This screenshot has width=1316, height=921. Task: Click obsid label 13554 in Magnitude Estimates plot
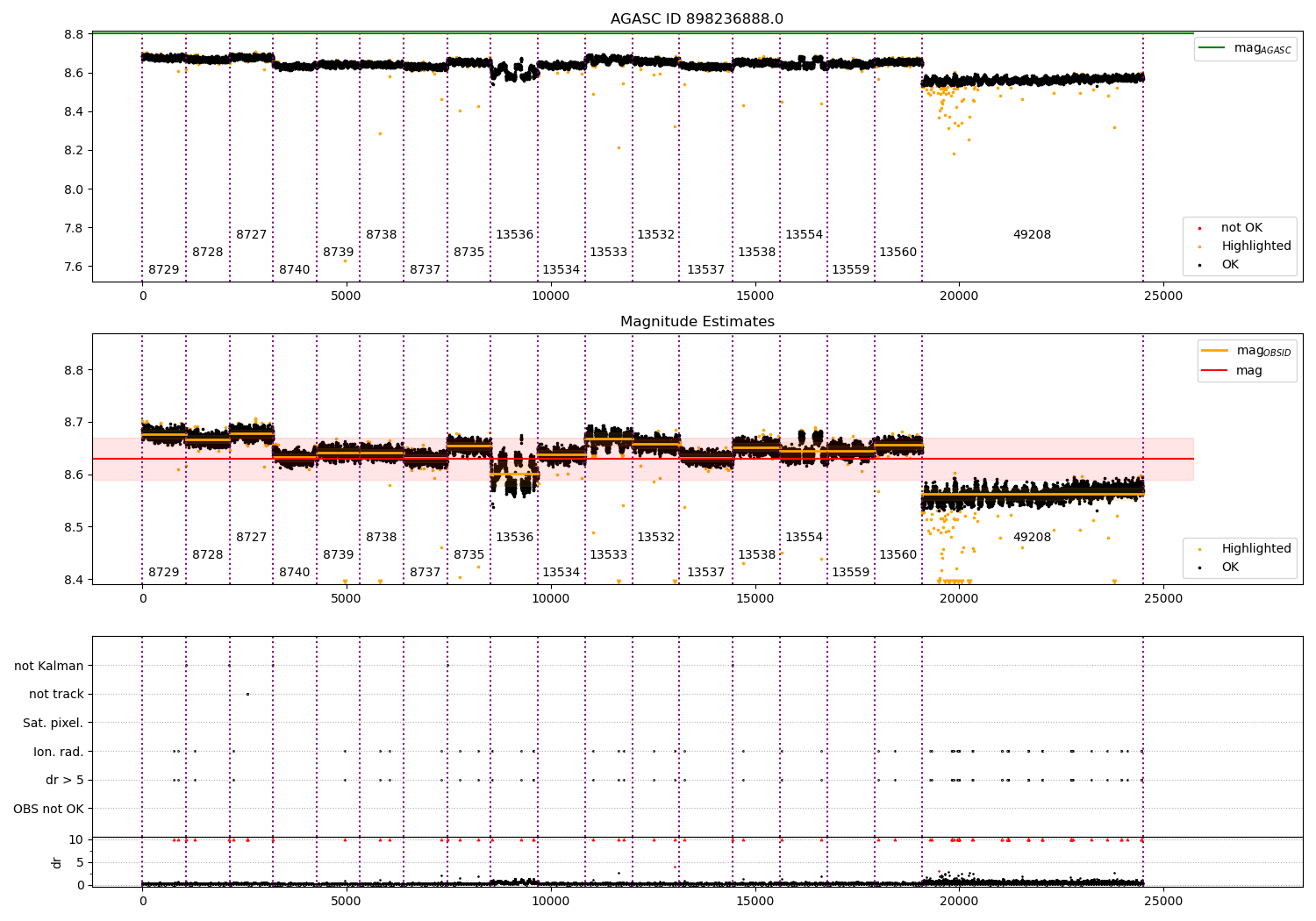point(805,538)
